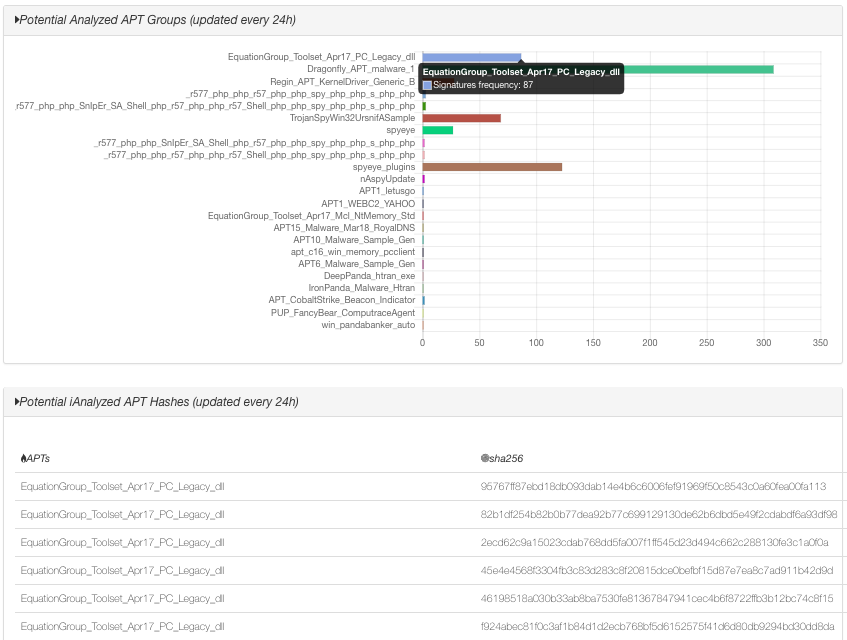The height and width of the screenshot is (640, 847).
Task: Click the APT_CobaltStrike_Beacon_Indicator axis label
Action: tap(341, 300)
